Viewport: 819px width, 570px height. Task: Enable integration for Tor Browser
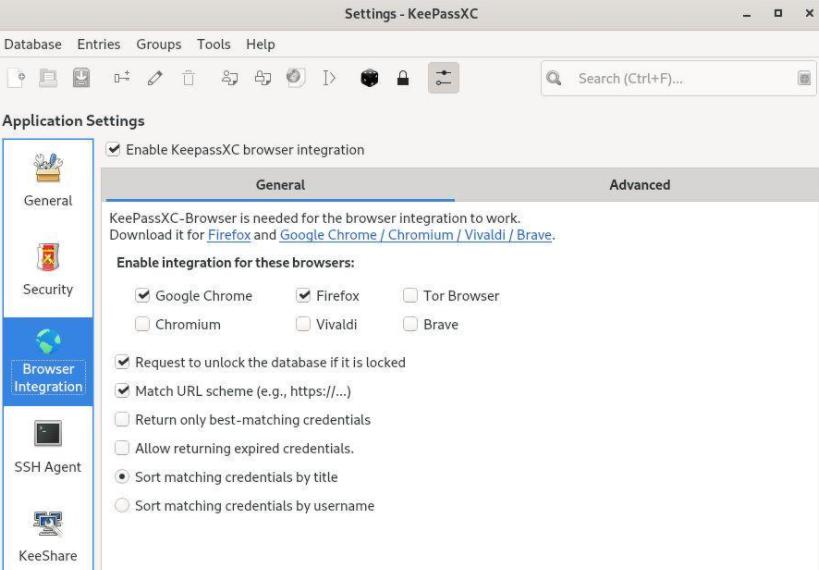click(411, 296)
